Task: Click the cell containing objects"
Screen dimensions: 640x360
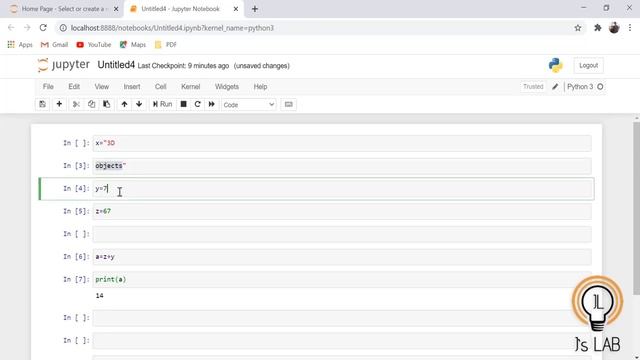Action: [x=342, y=166]
